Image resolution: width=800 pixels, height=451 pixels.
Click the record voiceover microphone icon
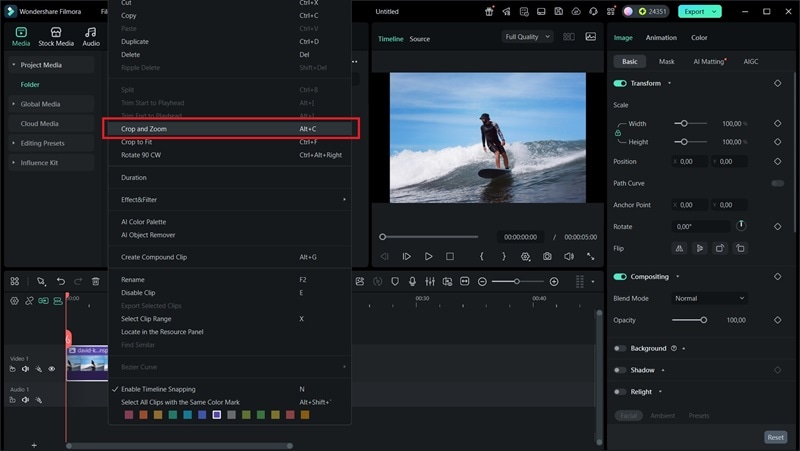[411, 282]
